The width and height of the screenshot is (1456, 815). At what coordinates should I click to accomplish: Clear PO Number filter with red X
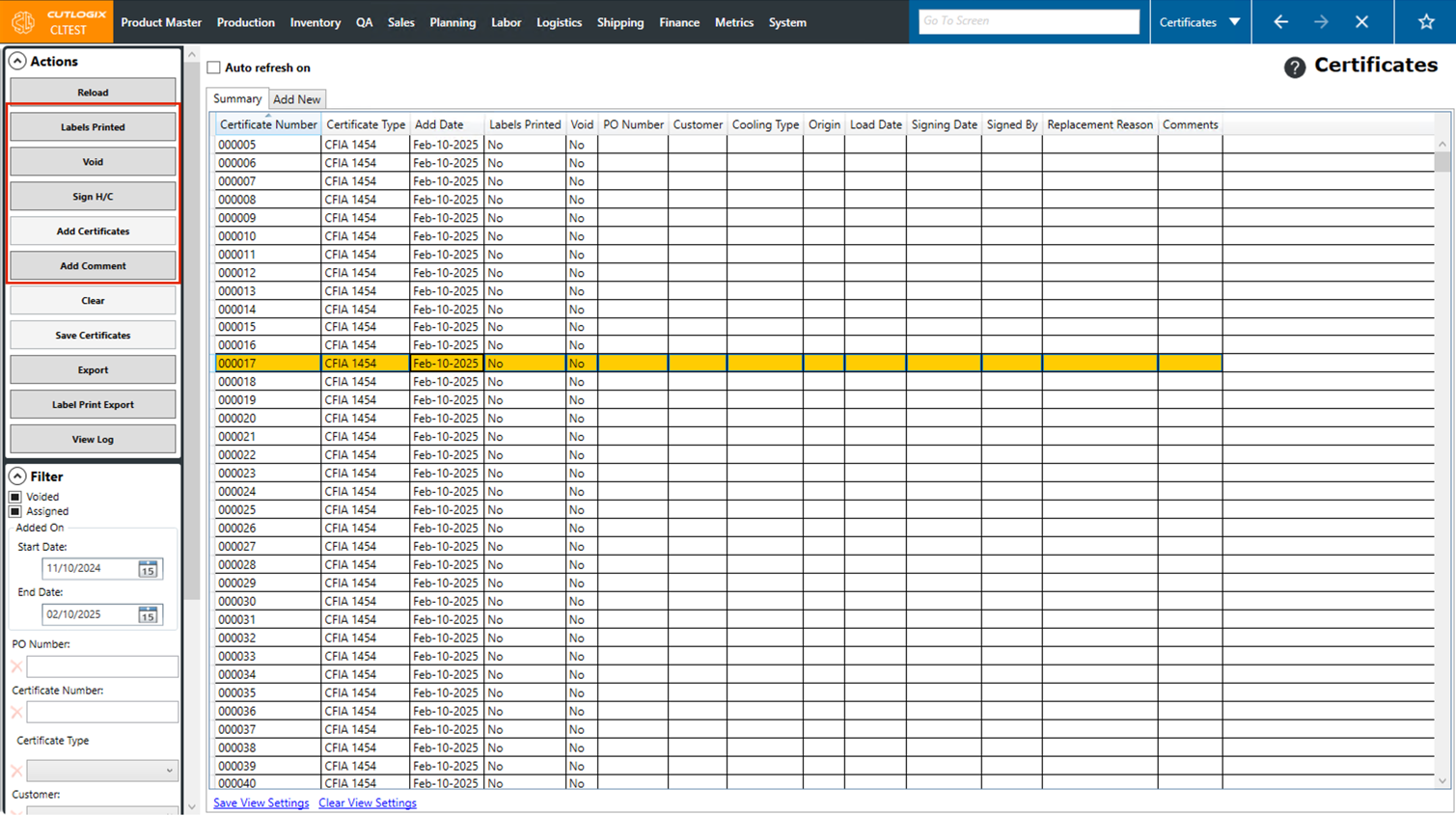(16, 666)
